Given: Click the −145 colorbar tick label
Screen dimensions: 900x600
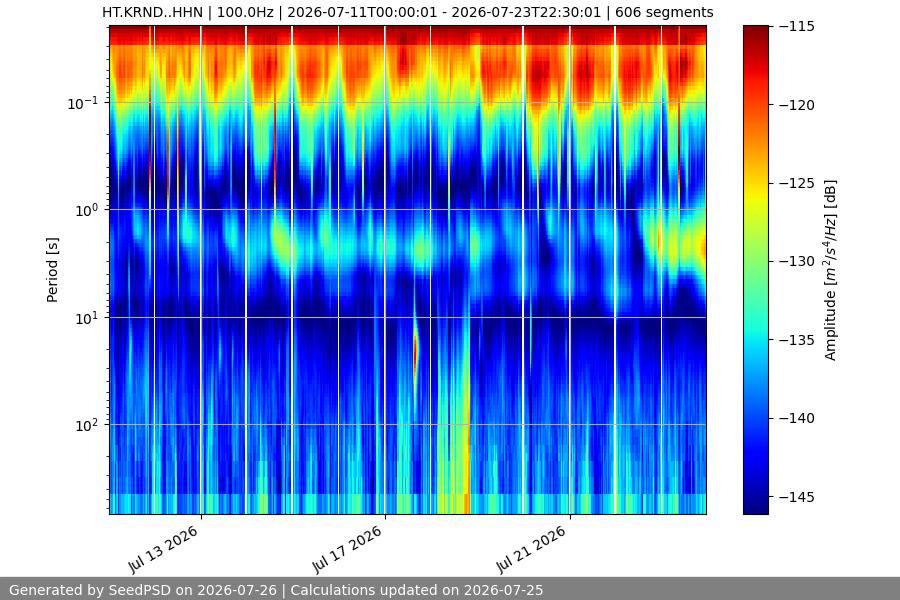Looking at the screenshot, I should click(797, 497).
